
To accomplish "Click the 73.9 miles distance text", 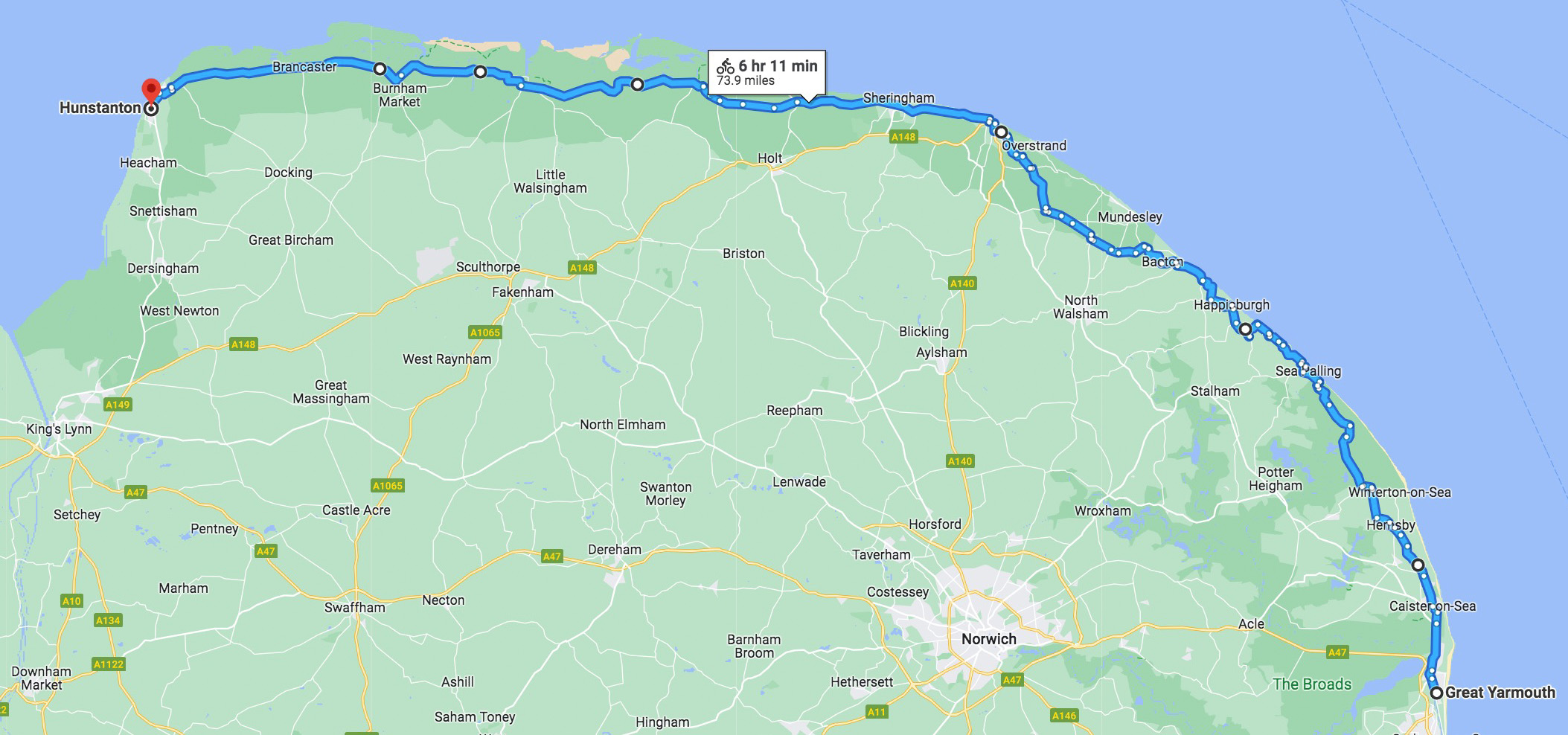I will 746,81.
